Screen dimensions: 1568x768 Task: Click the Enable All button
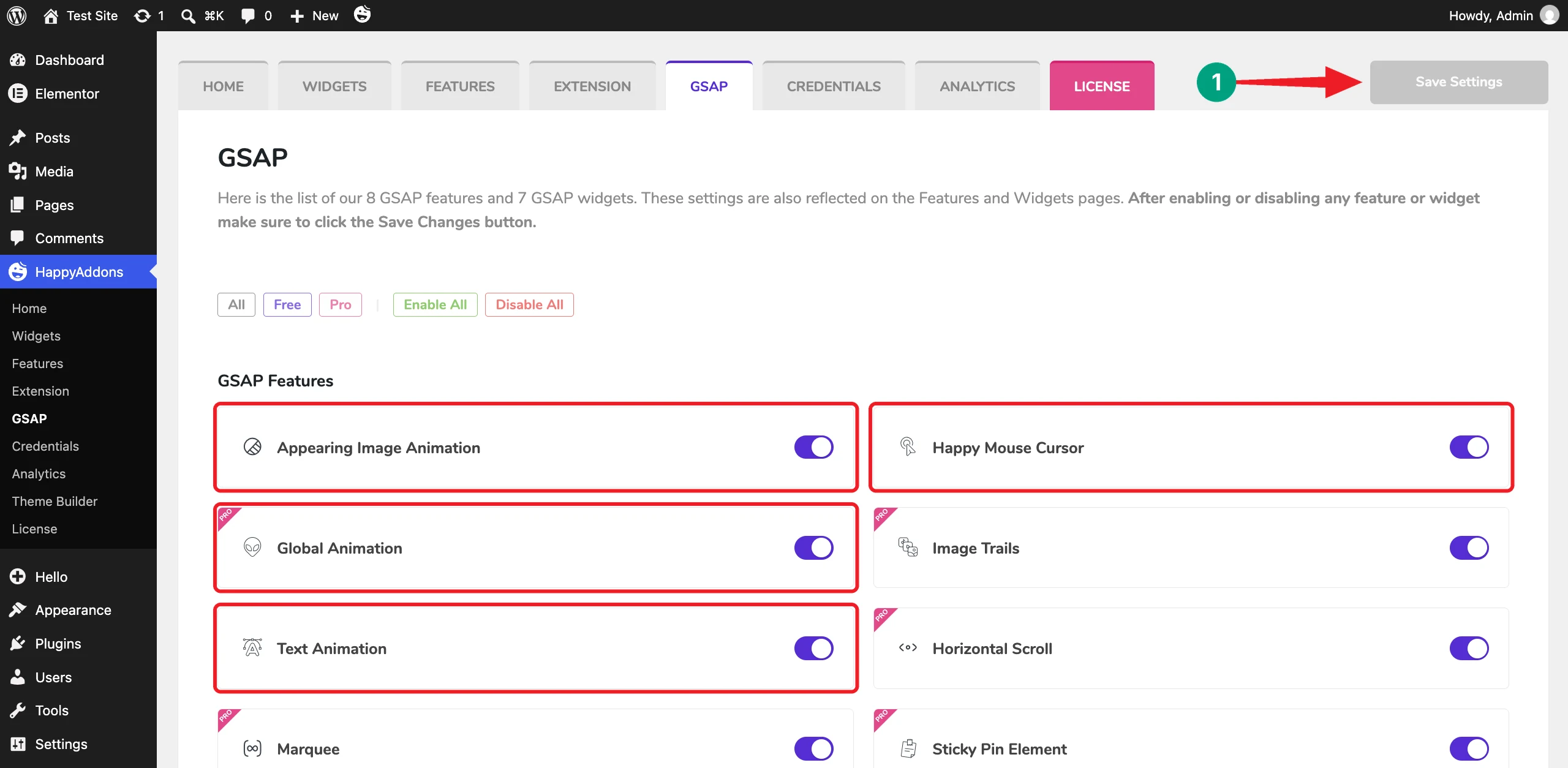[435, 304]
